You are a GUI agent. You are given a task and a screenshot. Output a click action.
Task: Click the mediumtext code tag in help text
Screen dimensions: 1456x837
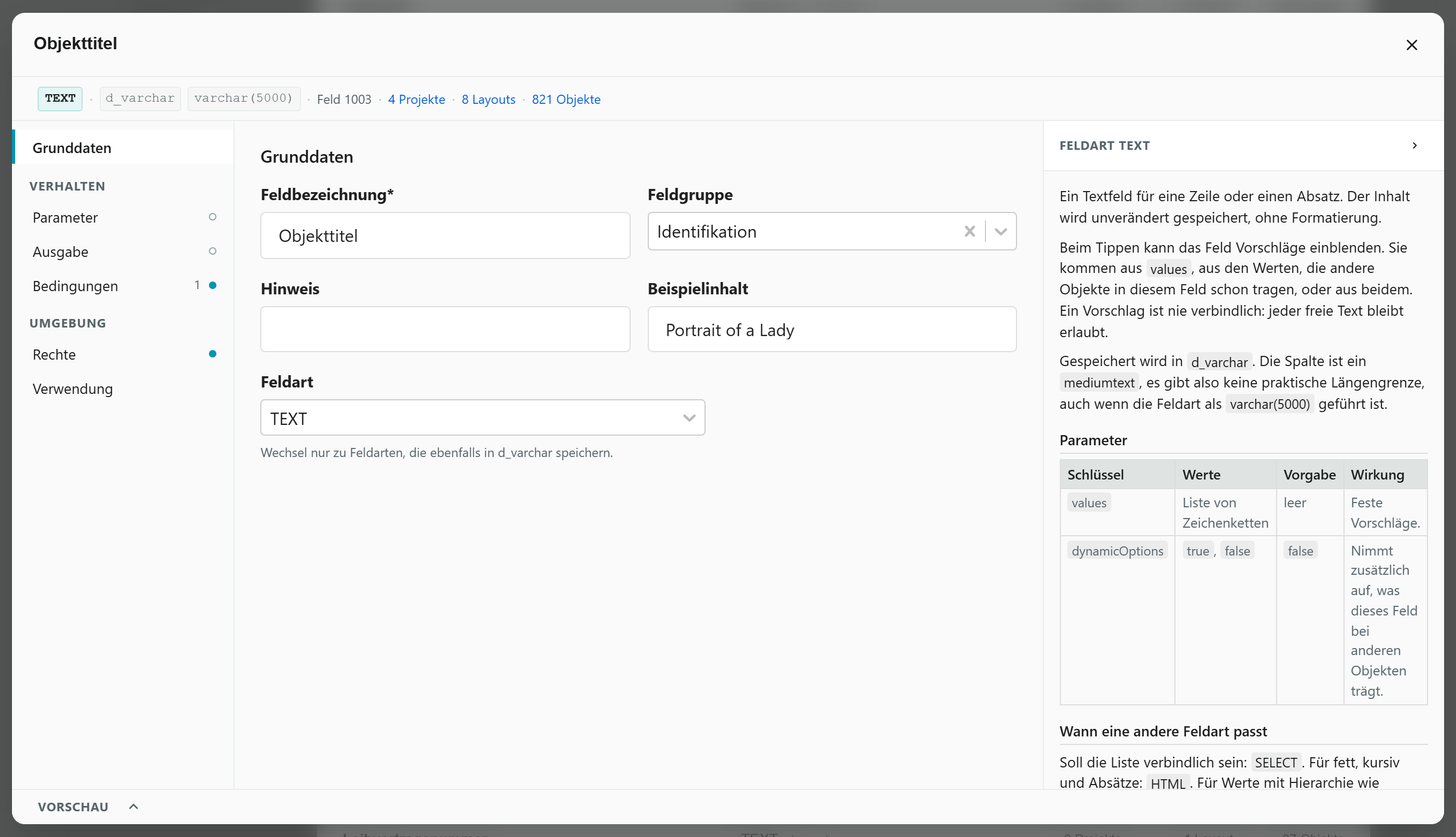tap(1099, 383)
